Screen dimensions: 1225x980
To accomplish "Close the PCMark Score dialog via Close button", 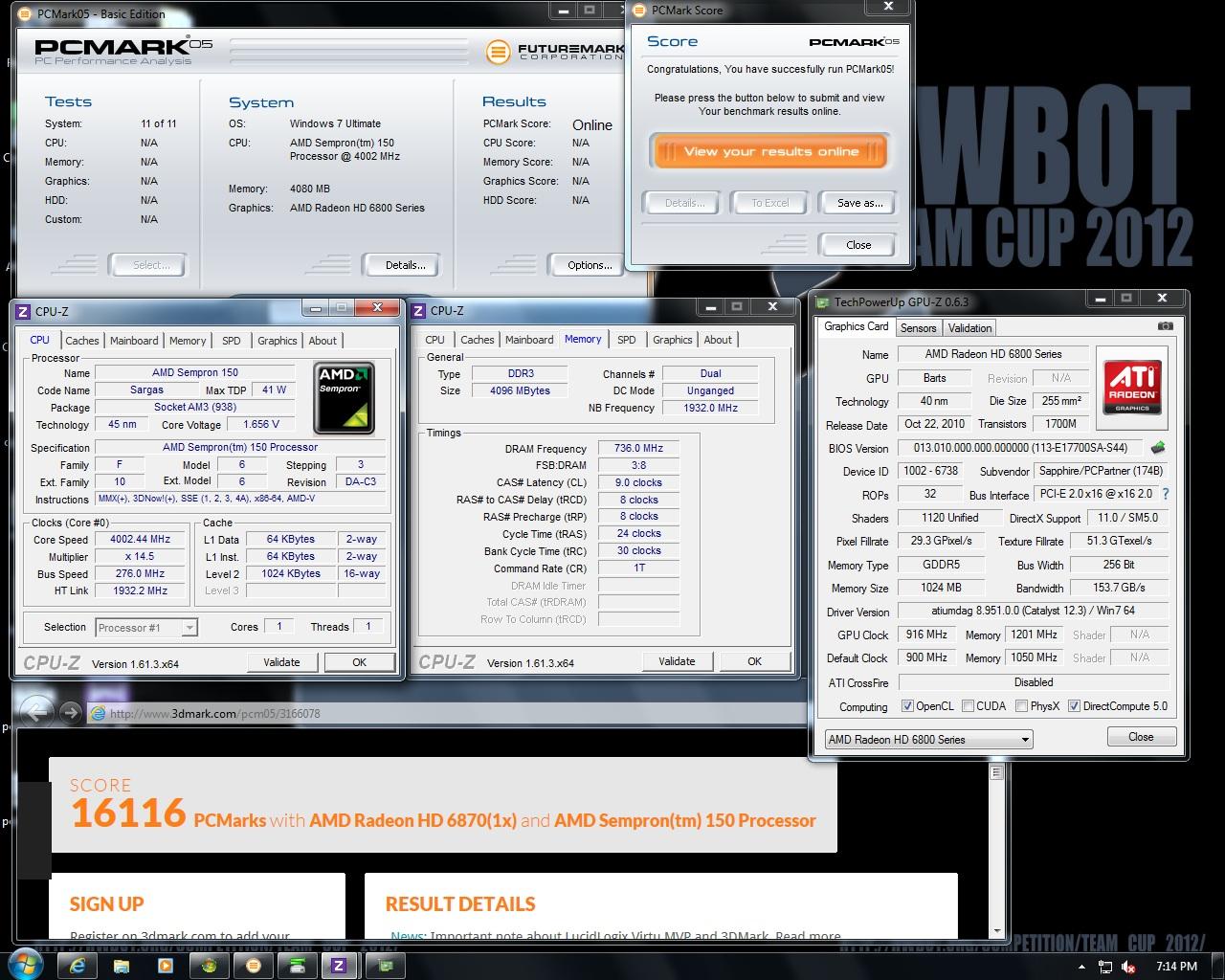I will [x=858, y=245].
